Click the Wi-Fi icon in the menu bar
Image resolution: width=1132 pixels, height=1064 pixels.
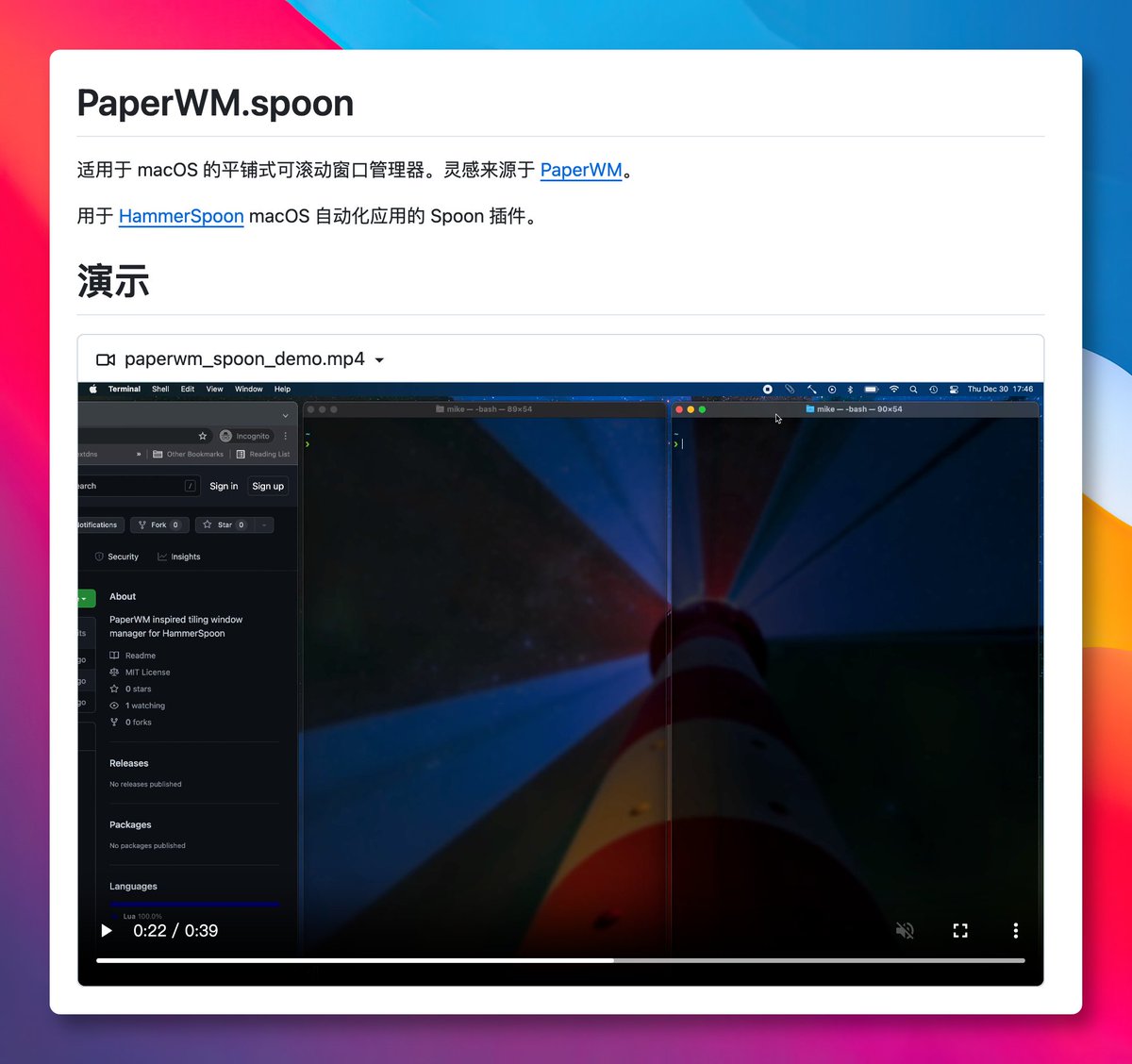pos(894,389)
